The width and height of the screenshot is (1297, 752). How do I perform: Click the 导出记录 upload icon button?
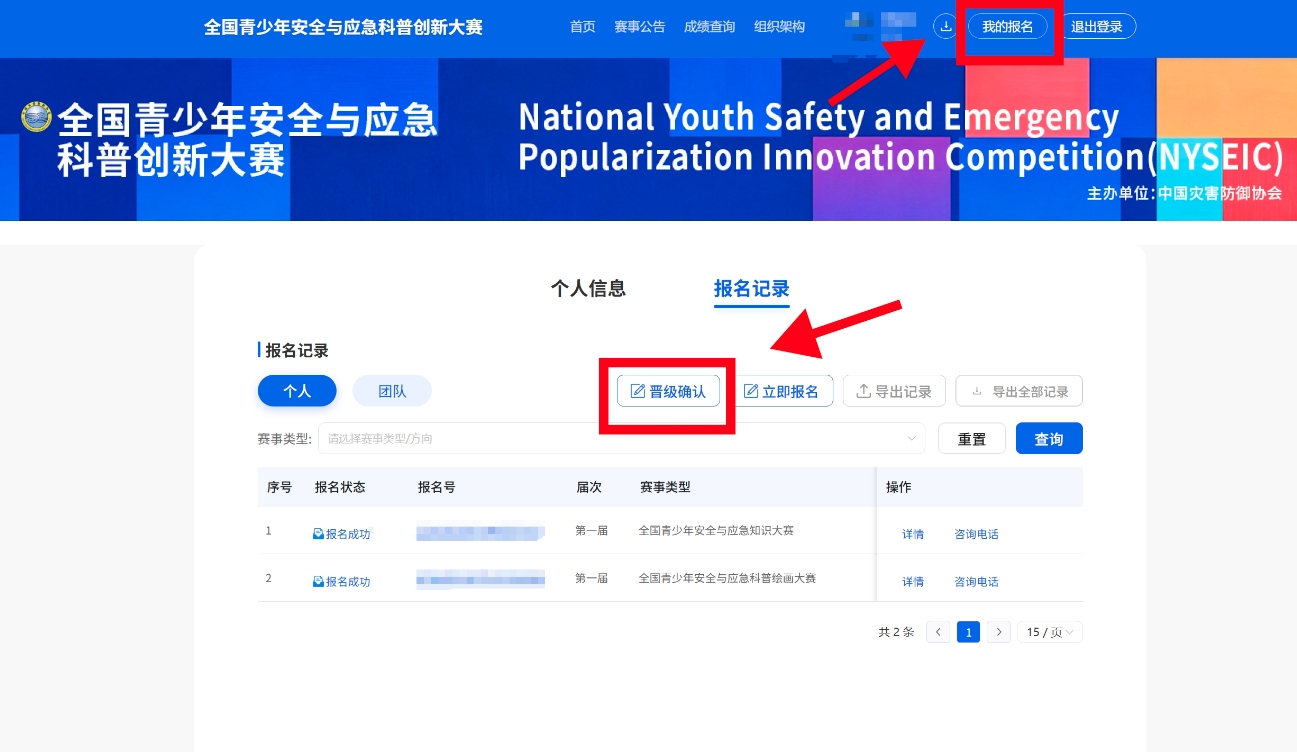[x=894, y=391]
